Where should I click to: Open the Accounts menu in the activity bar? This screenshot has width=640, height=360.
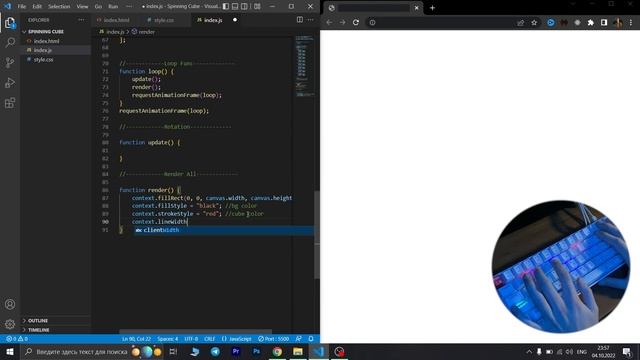10,304
